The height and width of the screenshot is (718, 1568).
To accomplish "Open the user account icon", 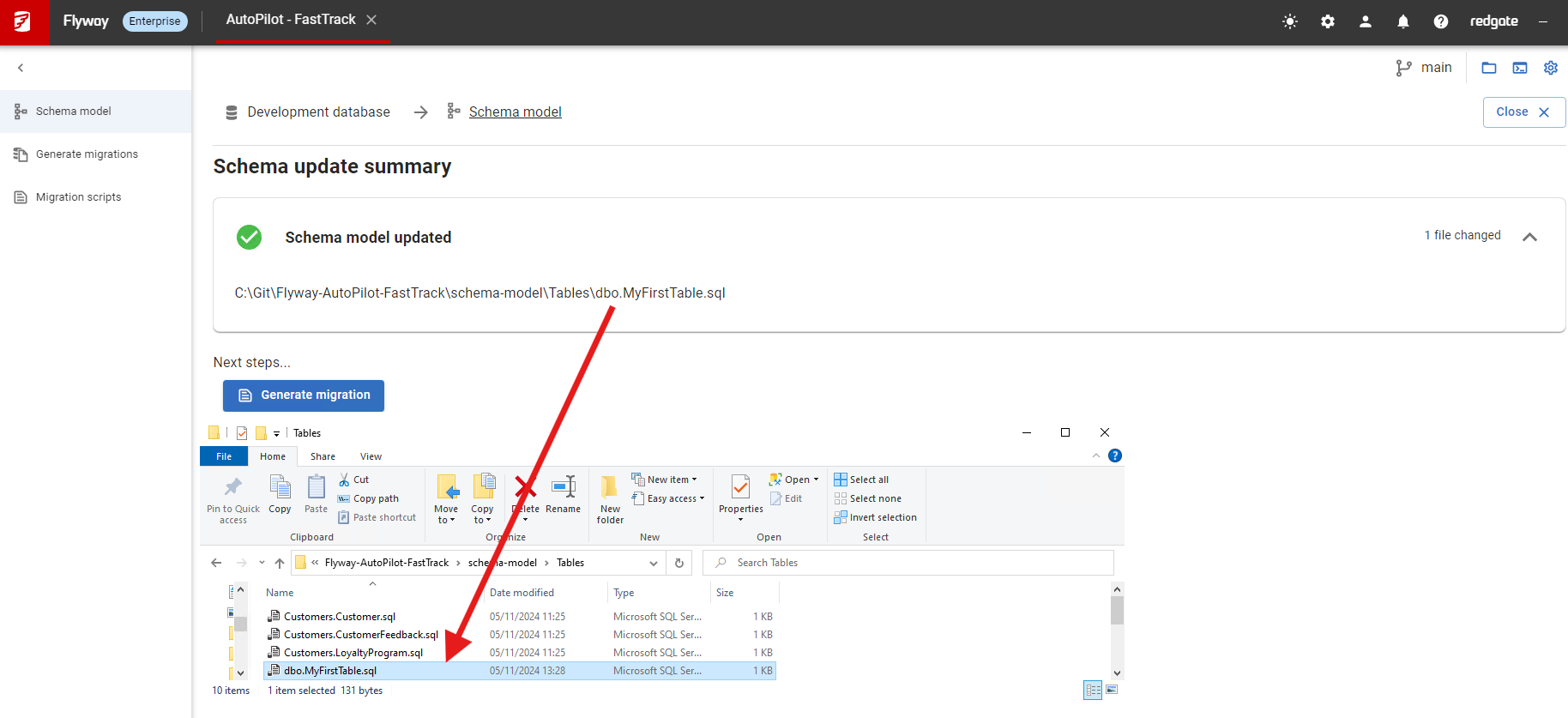I will click(1365, 21).
